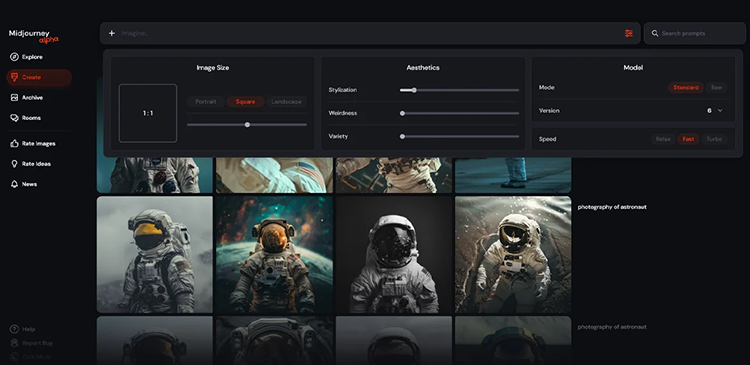The width and height of the screenshot is (750, 365).
Task: Click the "Speed" label
Action: pos(547,139)
